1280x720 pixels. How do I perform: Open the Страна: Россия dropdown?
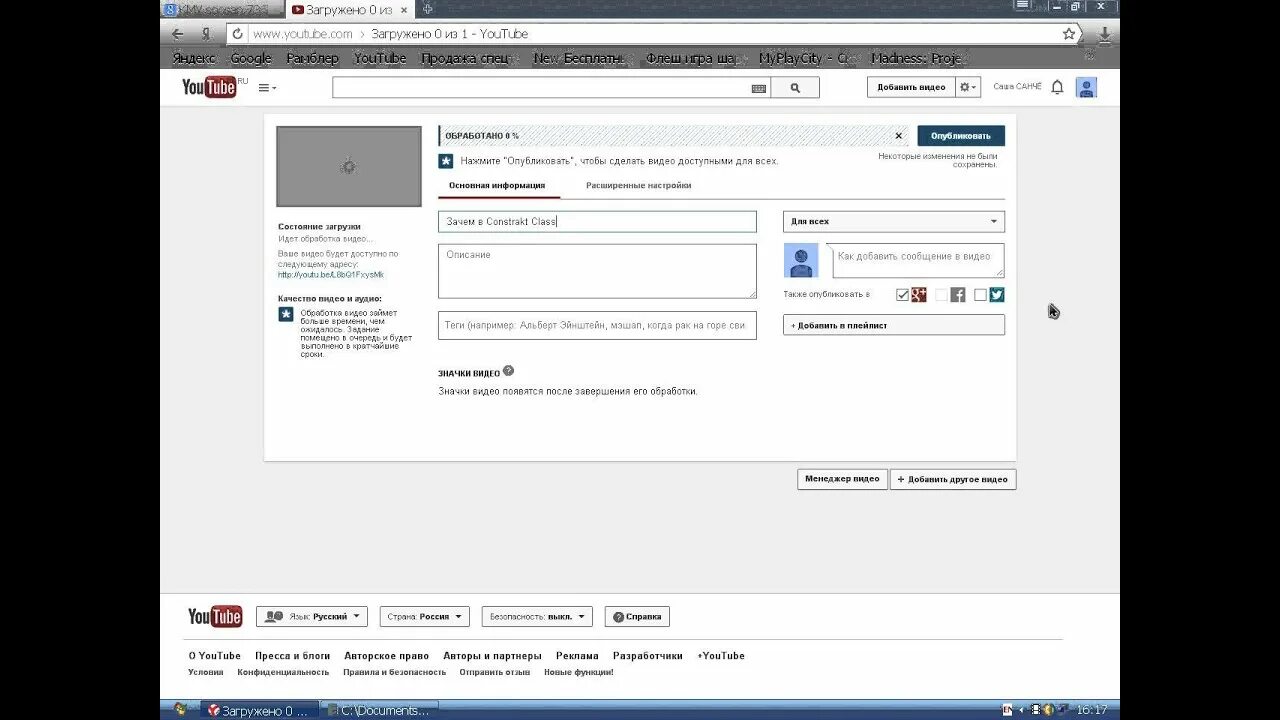pyautogui.click(x=425, y=617)
